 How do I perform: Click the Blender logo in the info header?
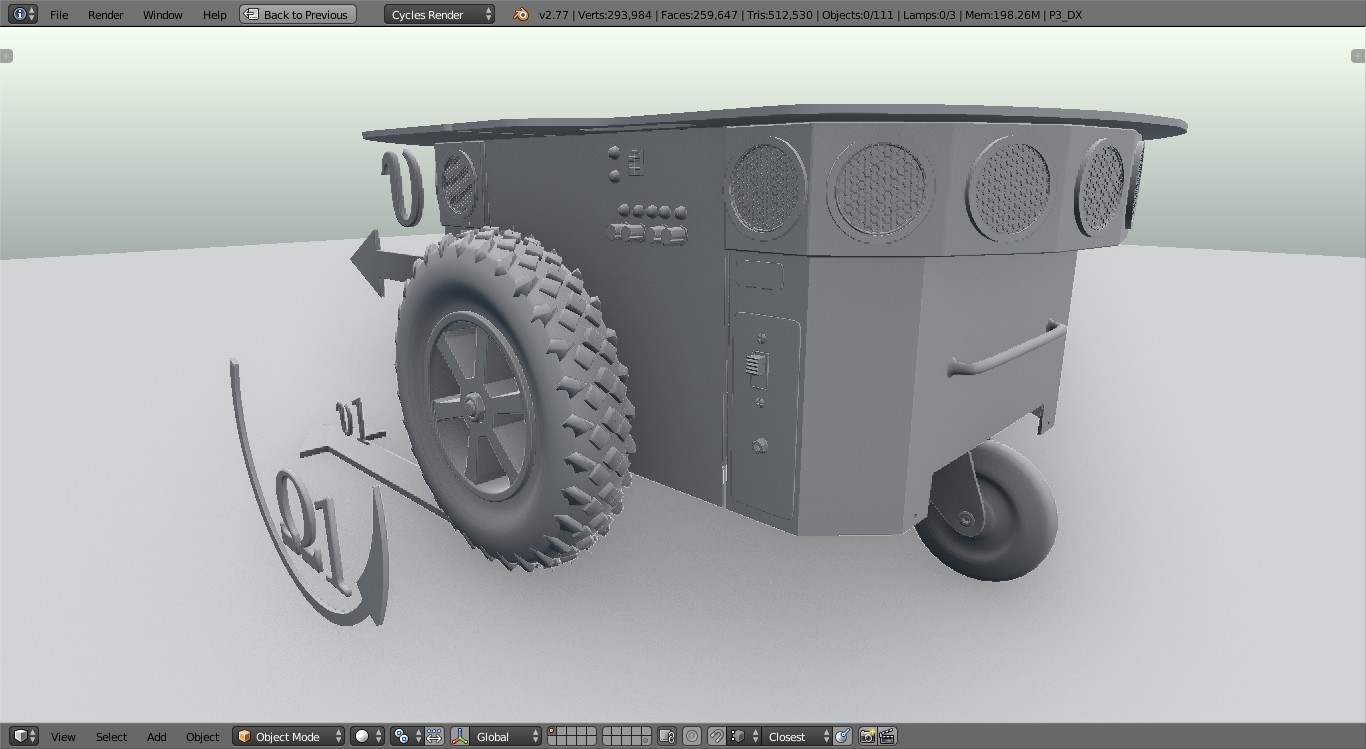(x=520, y=14)
